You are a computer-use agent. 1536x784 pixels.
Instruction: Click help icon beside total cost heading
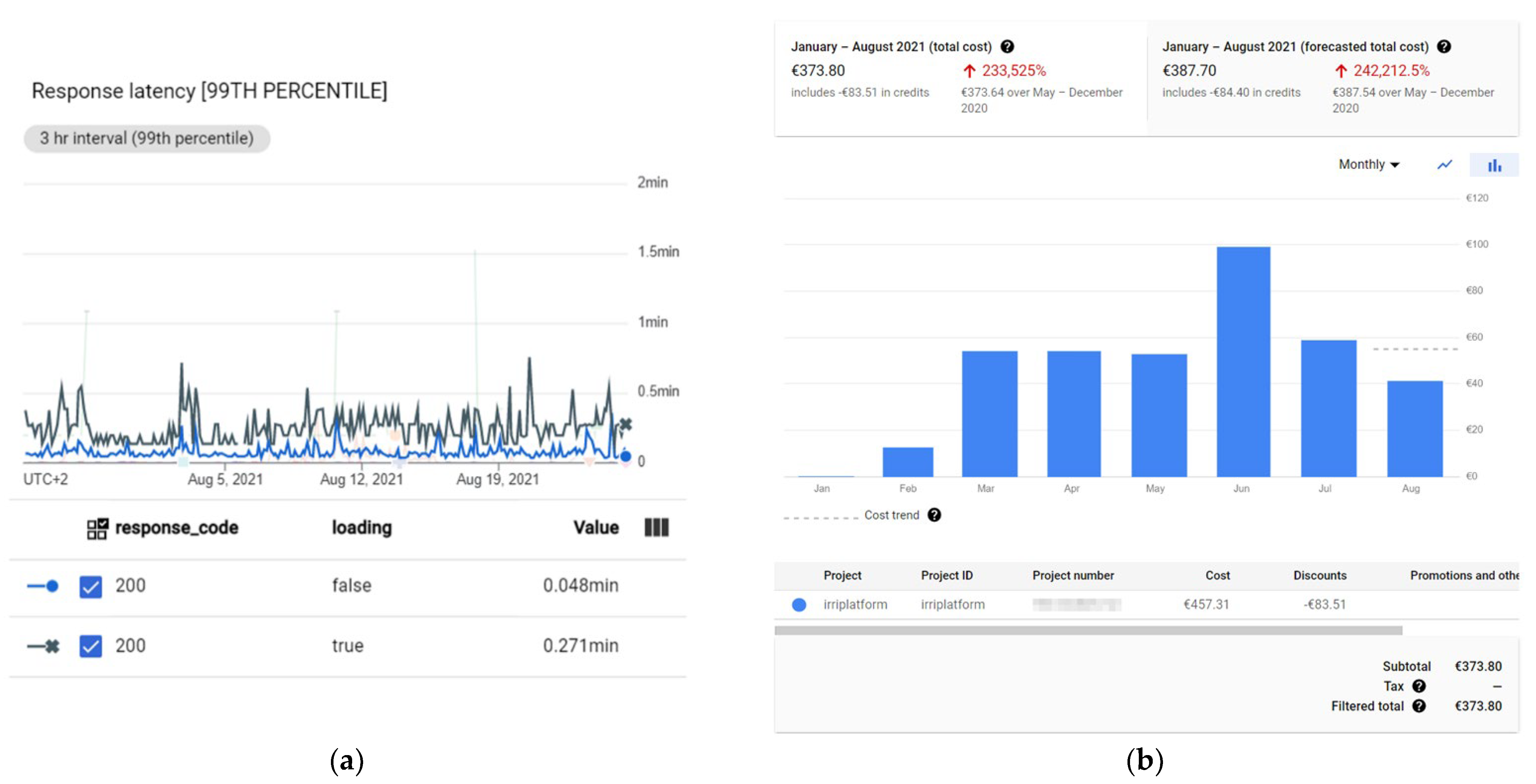tap(1007, 46)
